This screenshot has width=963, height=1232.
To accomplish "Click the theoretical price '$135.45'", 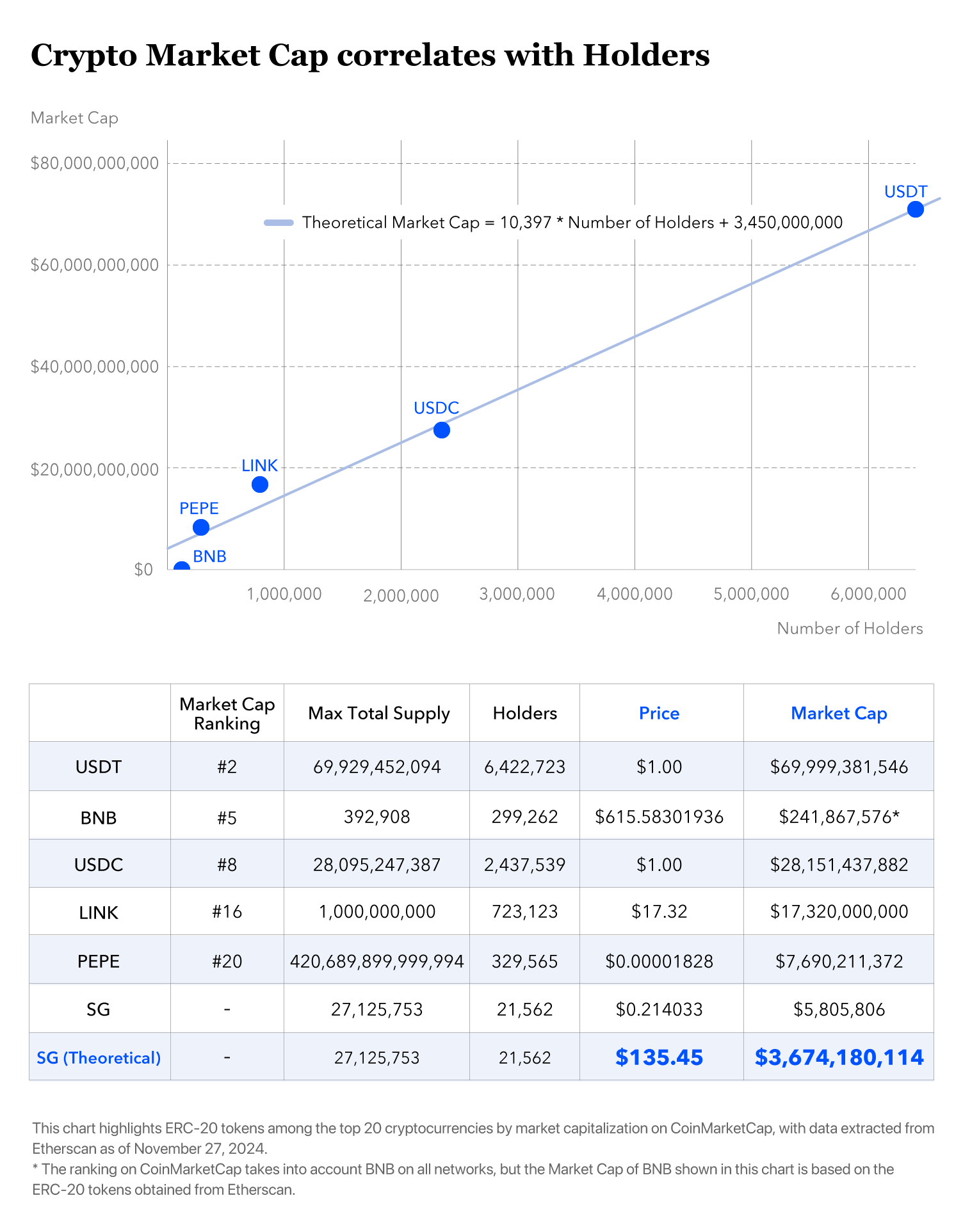I will [x=660, y=1058].
